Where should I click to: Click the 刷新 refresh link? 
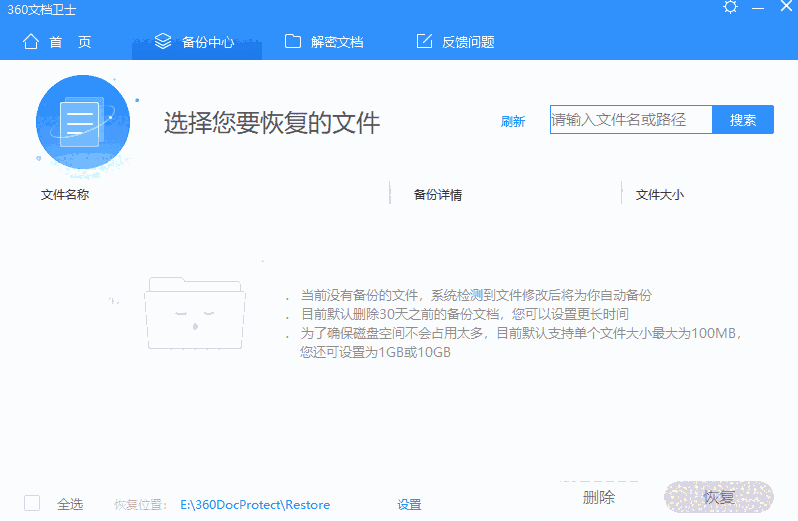(x=512, y=122)
